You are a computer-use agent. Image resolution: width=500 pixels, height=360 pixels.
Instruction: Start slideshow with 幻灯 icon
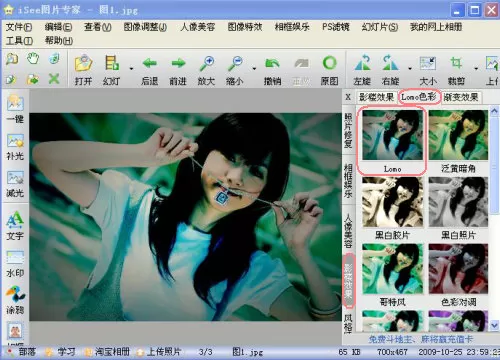pyautogui.click(x=112, y=70)
